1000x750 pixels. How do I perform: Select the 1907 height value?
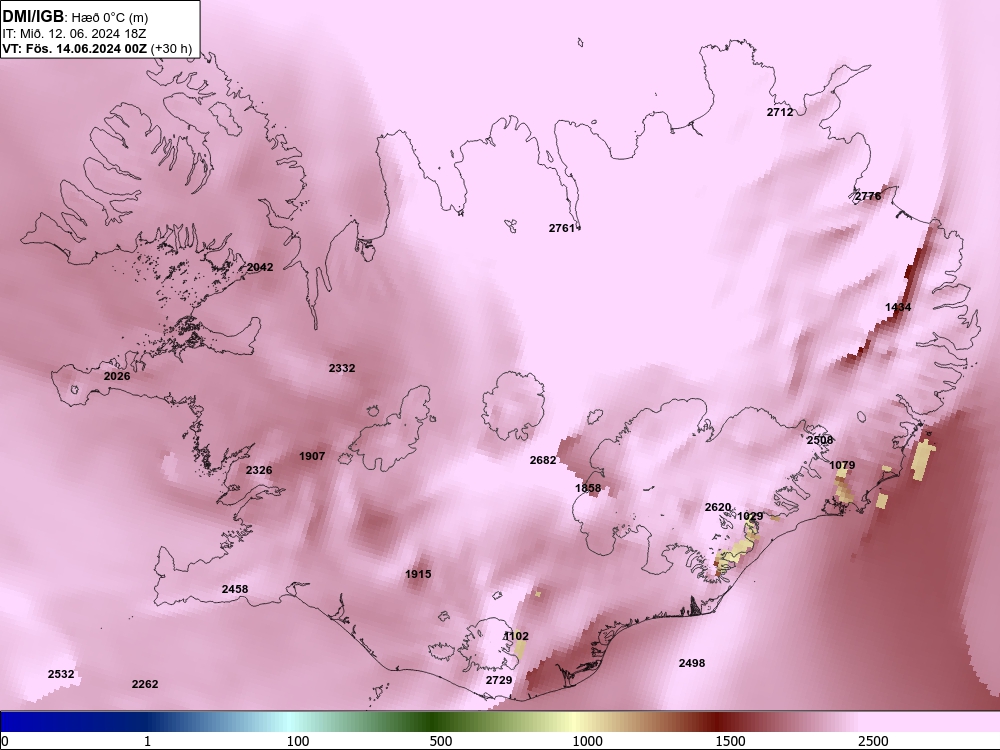312,457
